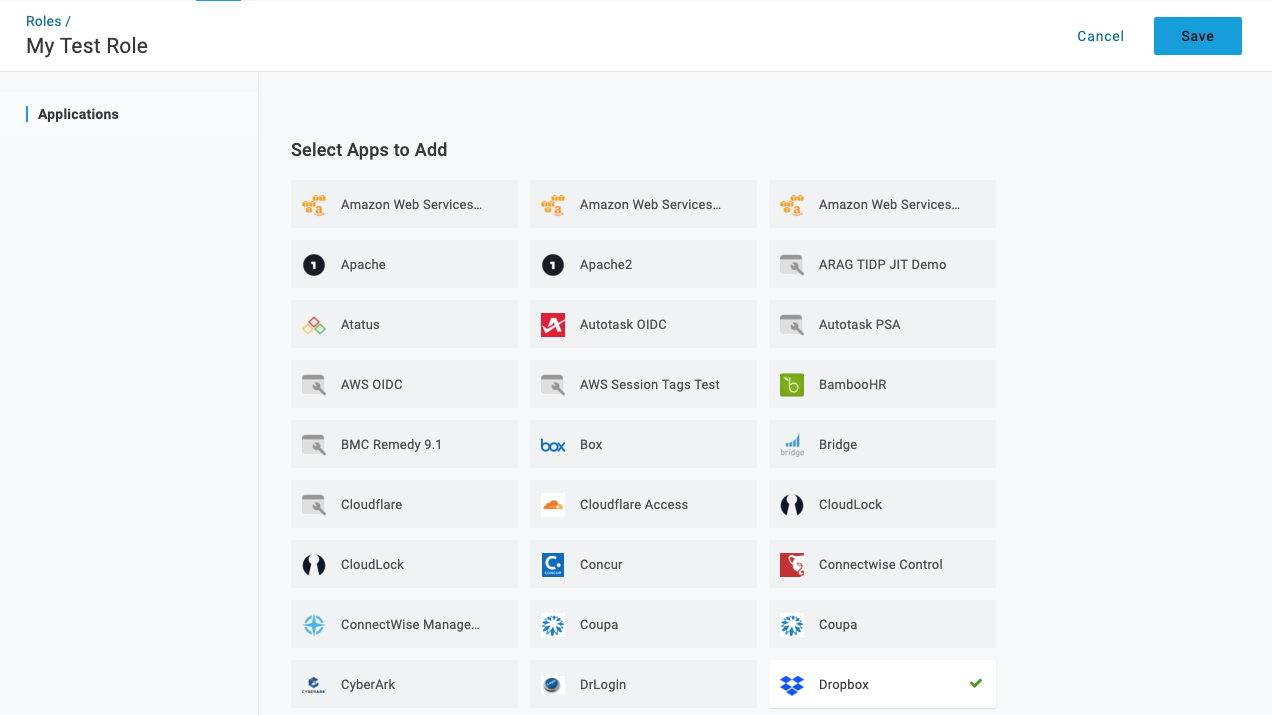Select the Autotask PSA wrench icon
Screen dimensions: 1272x715
tap(792, 325)
